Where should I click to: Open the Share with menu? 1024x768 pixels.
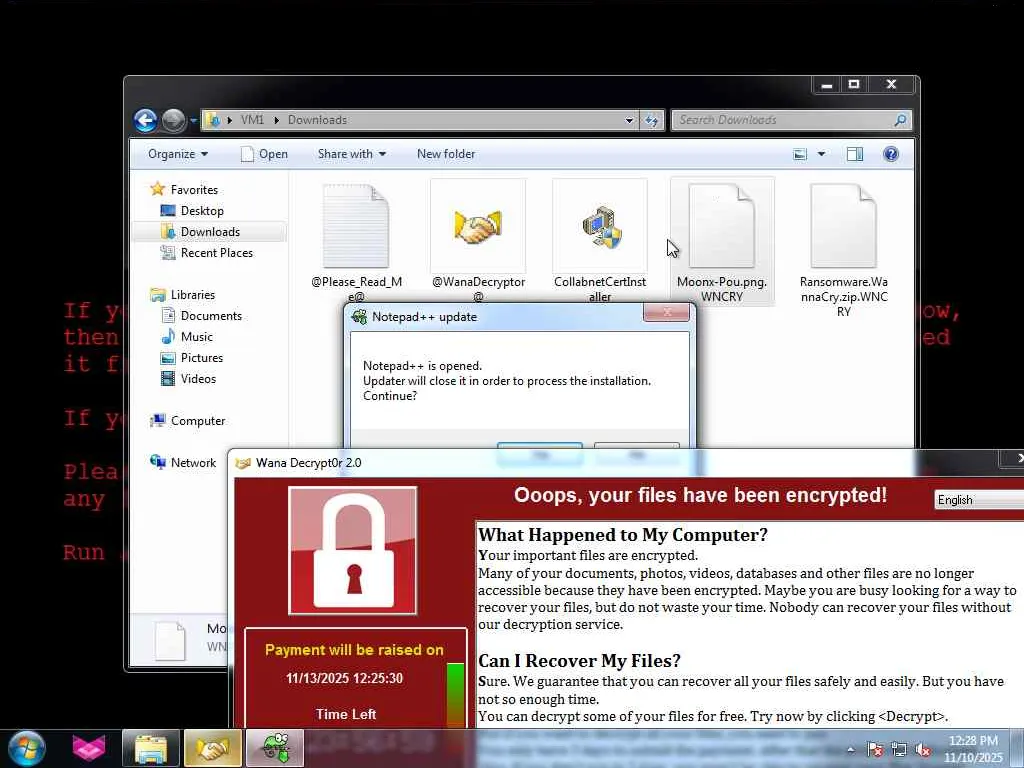pyautogui.click(x=351, y=154)
